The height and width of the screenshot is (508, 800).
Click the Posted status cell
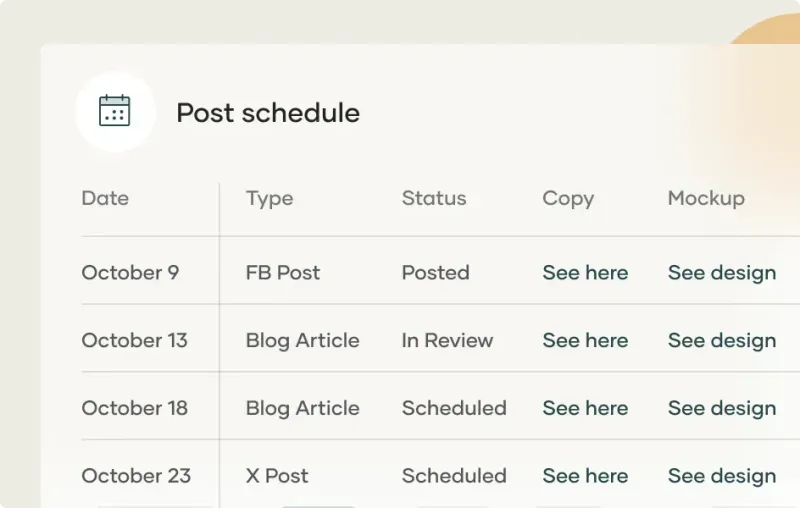tap(435, 273)
